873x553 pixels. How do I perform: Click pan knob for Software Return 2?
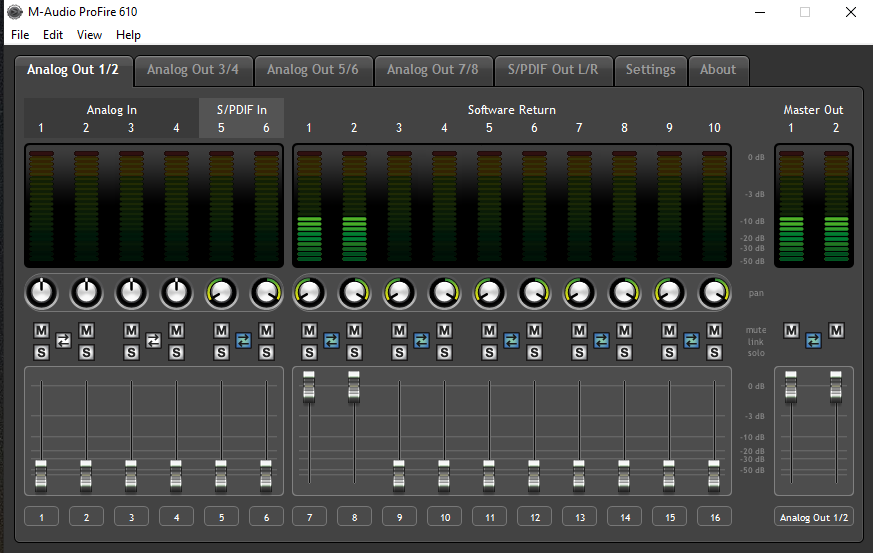355,292
